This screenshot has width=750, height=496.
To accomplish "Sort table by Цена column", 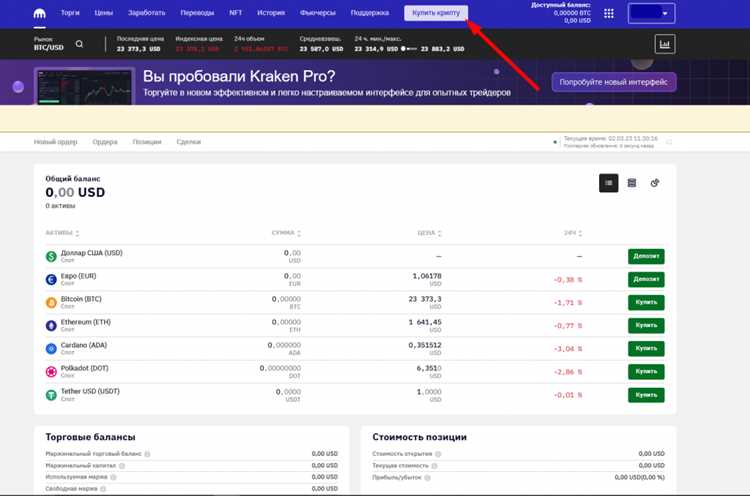I will pyautogui.click(x=429, y=233).
